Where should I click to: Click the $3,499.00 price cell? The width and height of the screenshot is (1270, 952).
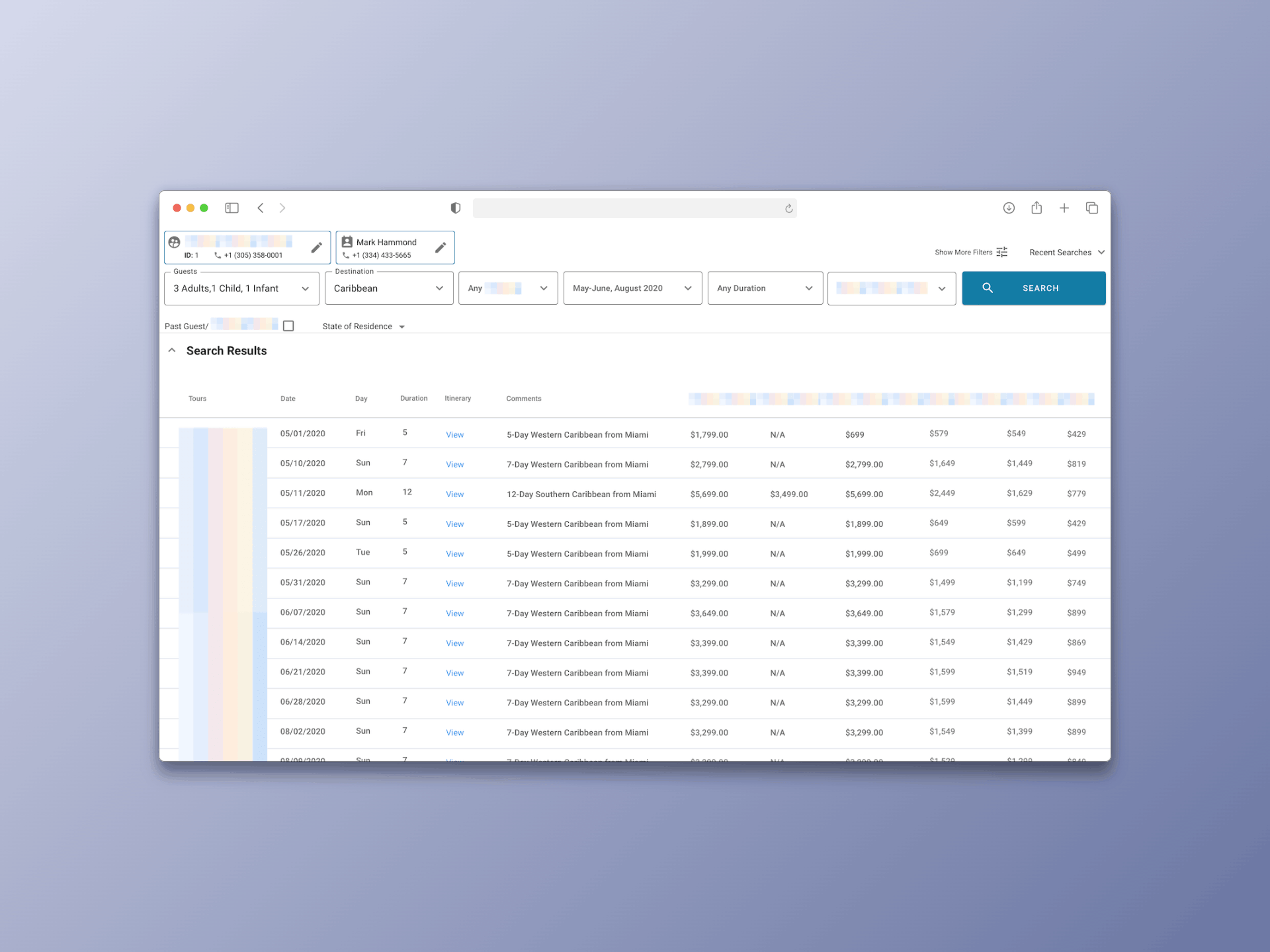click(x=789, y=495)
